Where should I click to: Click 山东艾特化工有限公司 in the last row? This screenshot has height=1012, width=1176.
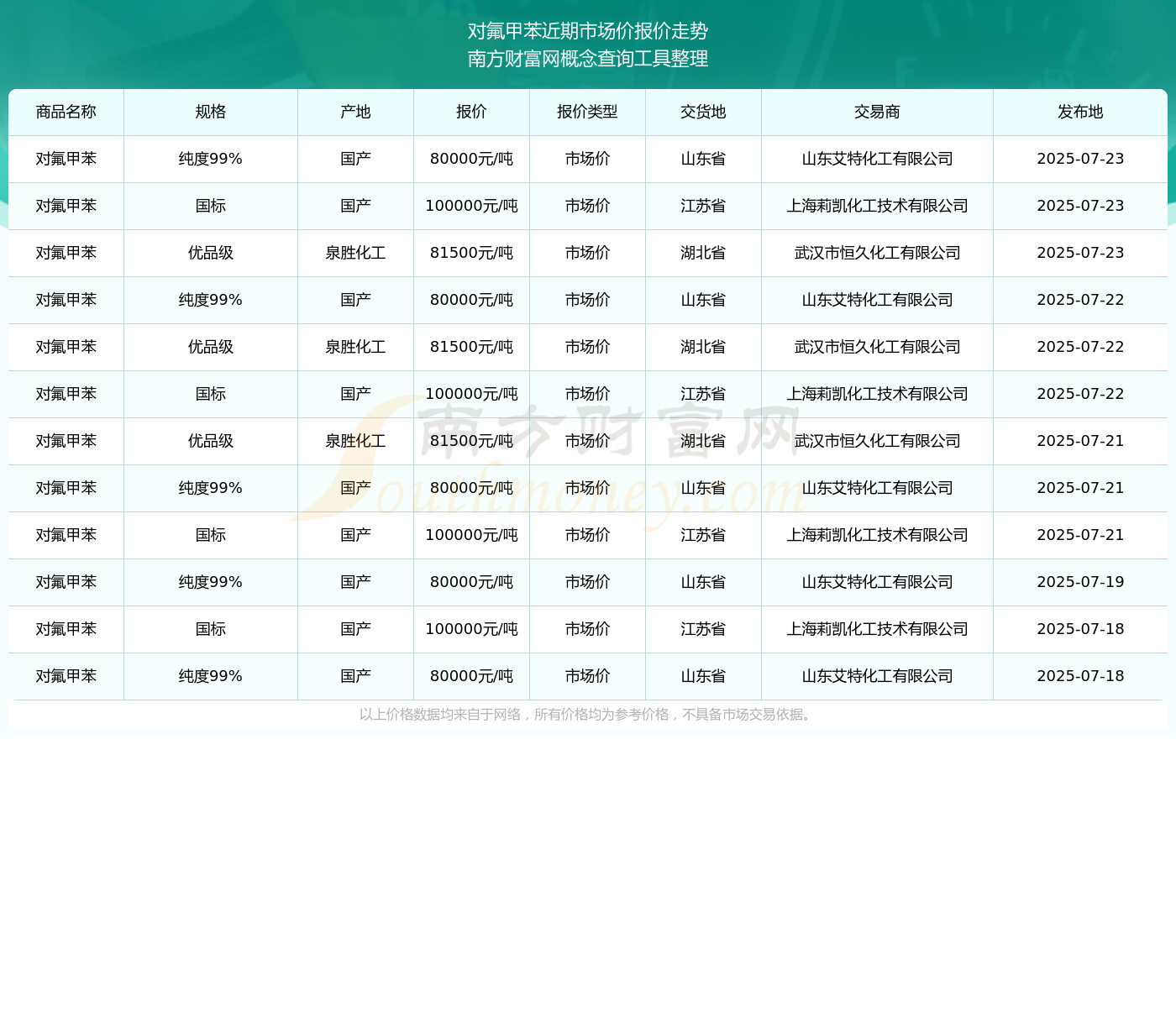877,676
